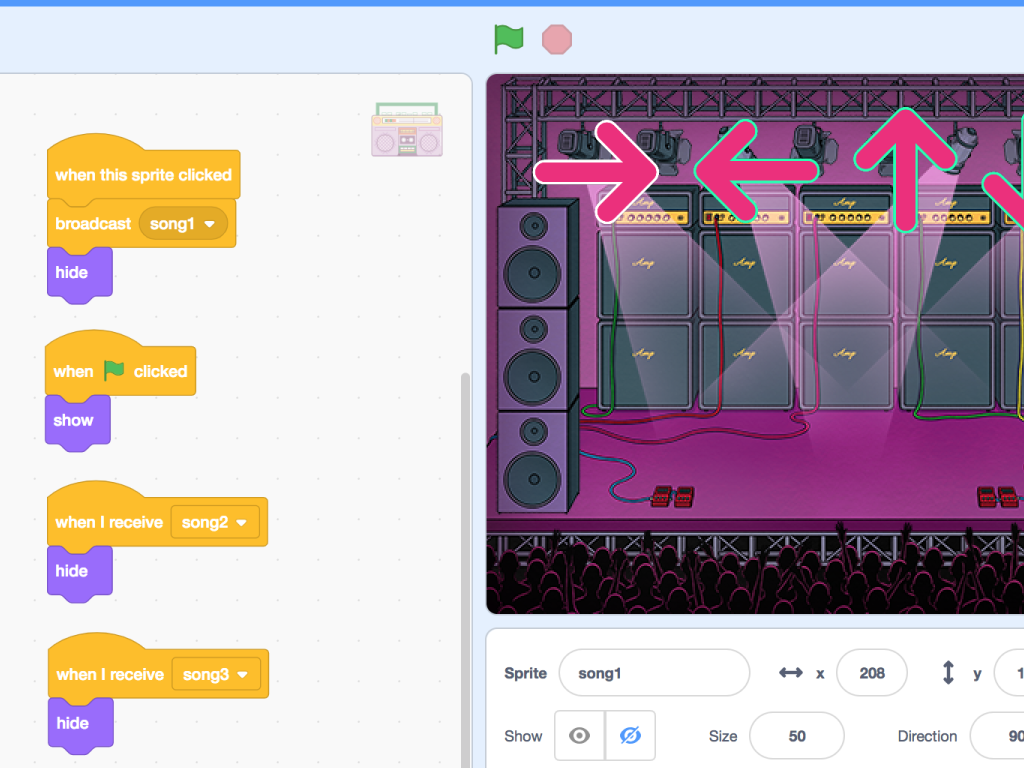Open the song1 broadcast message dropdown
The width and height of the screenshot is (1024, 768).
click(x=184, y=224)
